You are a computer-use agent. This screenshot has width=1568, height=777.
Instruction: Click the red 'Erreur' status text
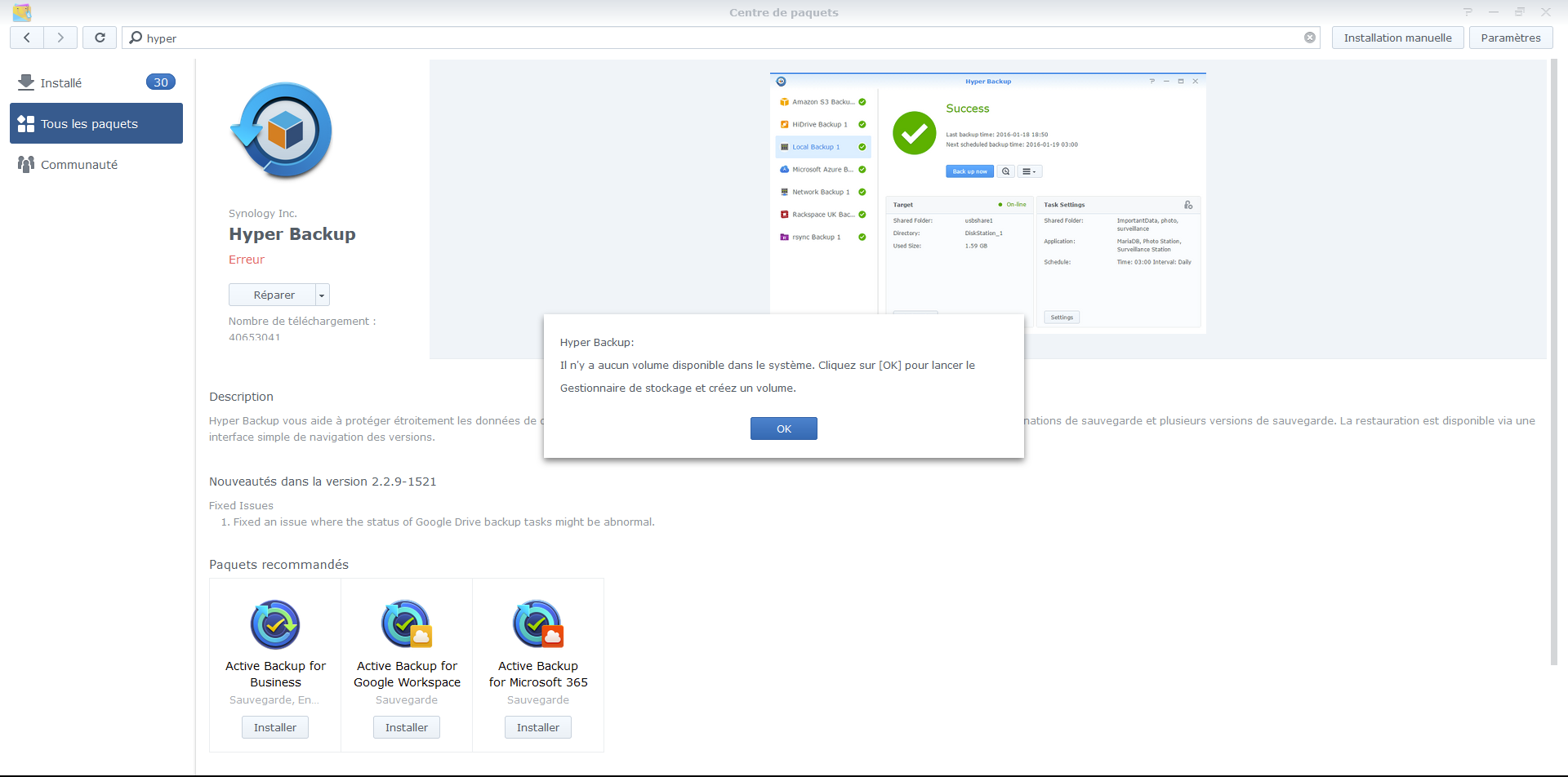247,260
